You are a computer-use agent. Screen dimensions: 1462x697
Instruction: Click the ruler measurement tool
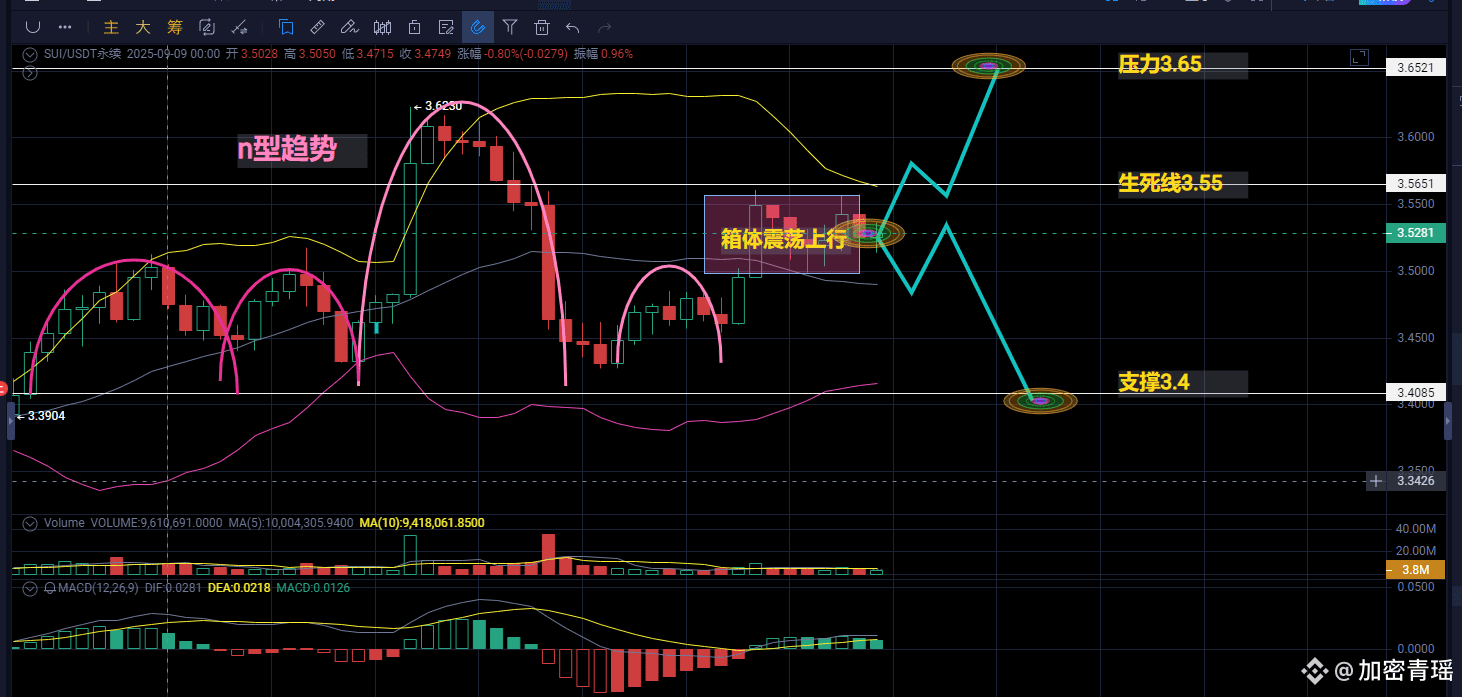coord(317,27)
